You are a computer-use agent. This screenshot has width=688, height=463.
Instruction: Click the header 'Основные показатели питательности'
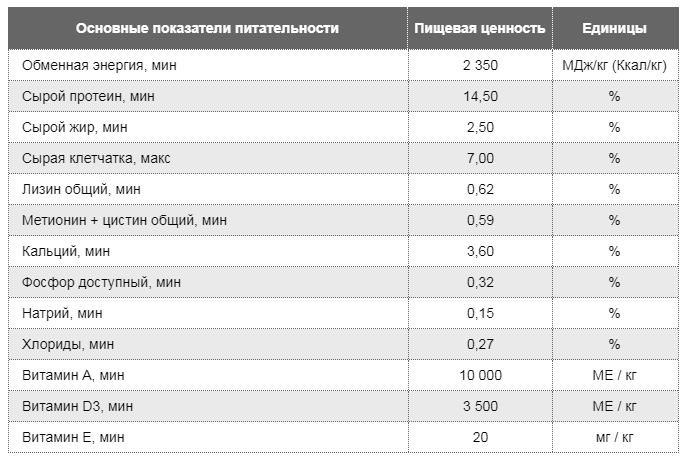tap(207, 29)
